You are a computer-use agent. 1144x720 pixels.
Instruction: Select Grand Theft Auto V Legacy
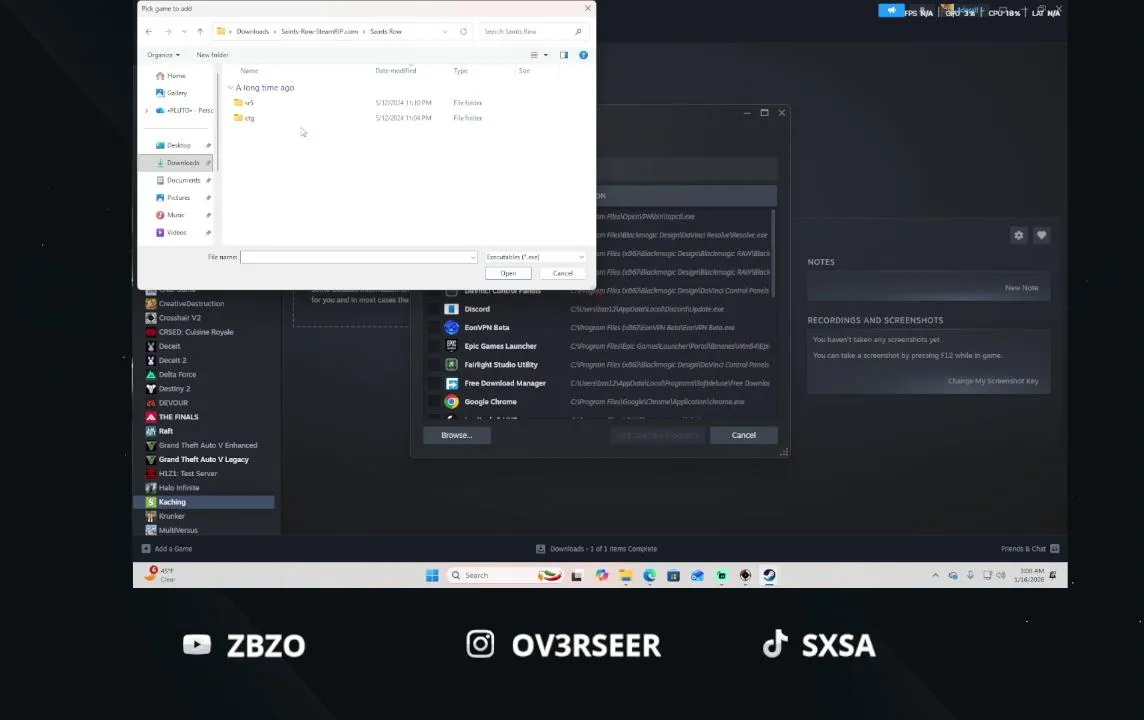(x=204, y=460)
